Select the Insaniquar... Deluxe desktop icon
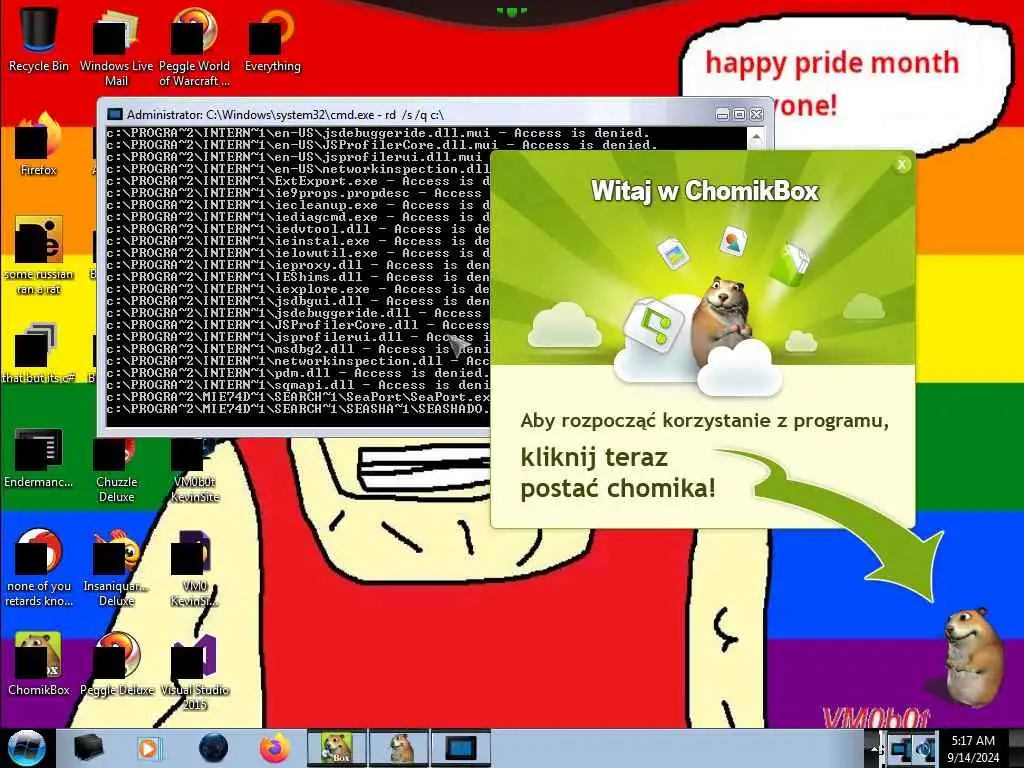 click(116, 568)
